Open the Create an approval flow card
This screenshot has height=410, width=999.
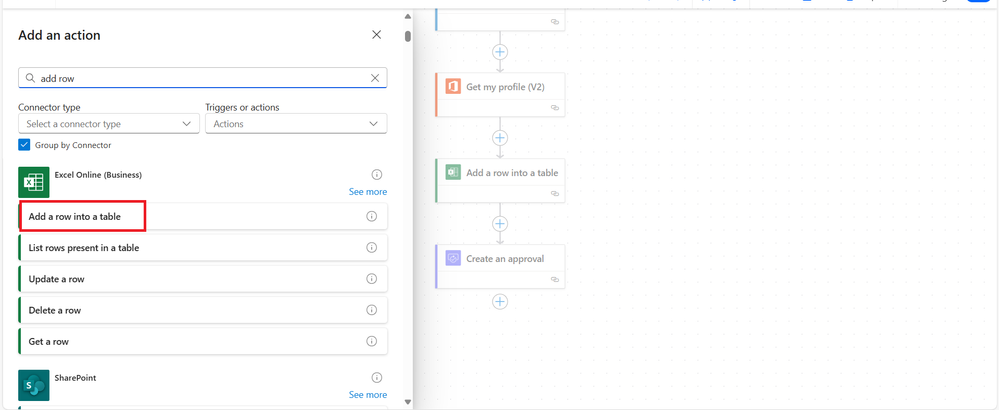pos(500,266)
